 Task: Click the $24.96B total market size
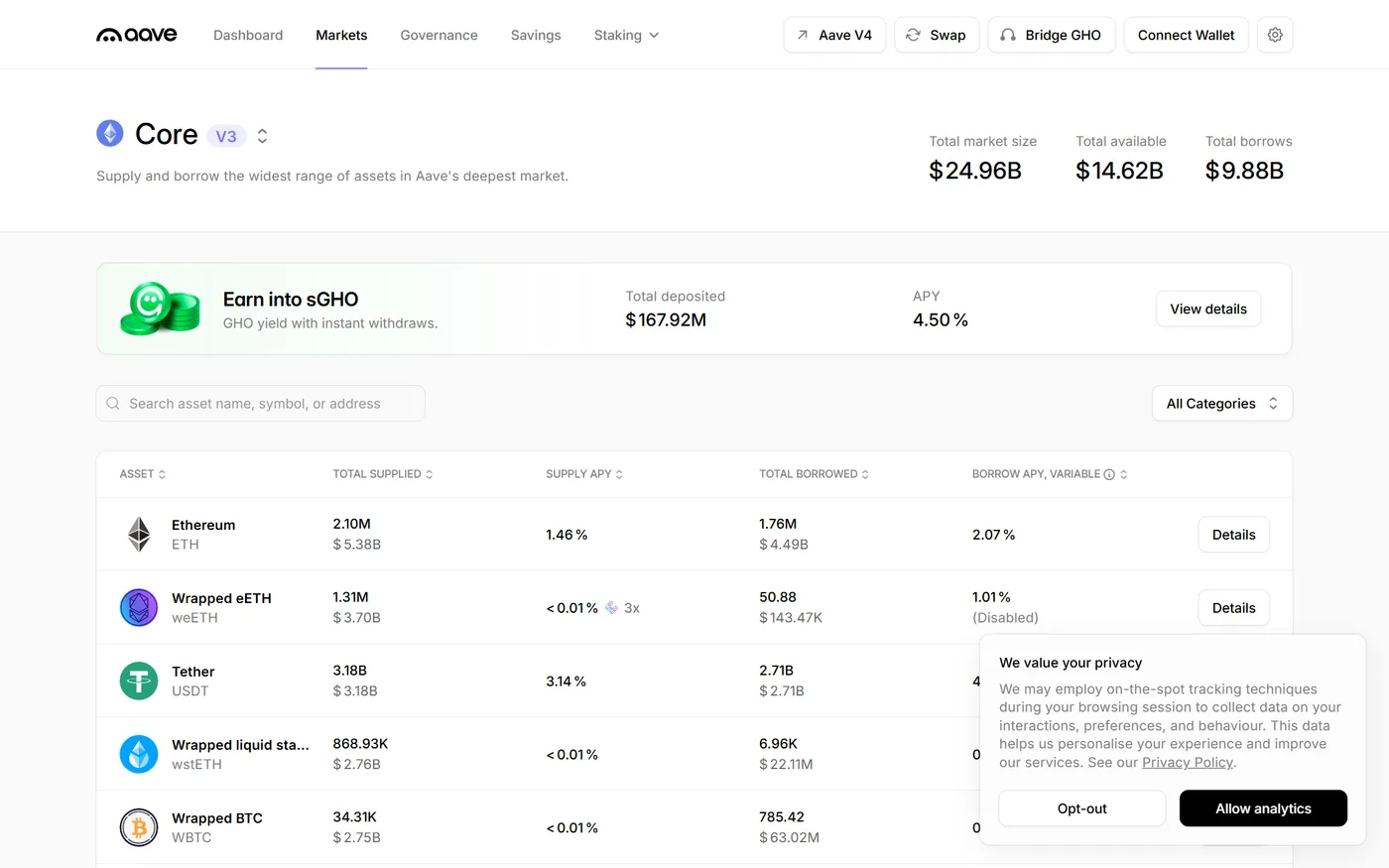(x=975, y=171)
